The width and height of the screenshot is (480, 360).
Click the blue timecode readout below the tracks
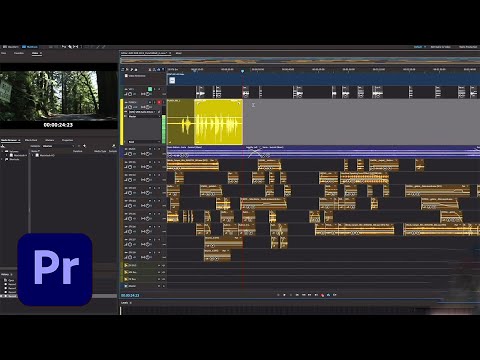pos(130,295)
